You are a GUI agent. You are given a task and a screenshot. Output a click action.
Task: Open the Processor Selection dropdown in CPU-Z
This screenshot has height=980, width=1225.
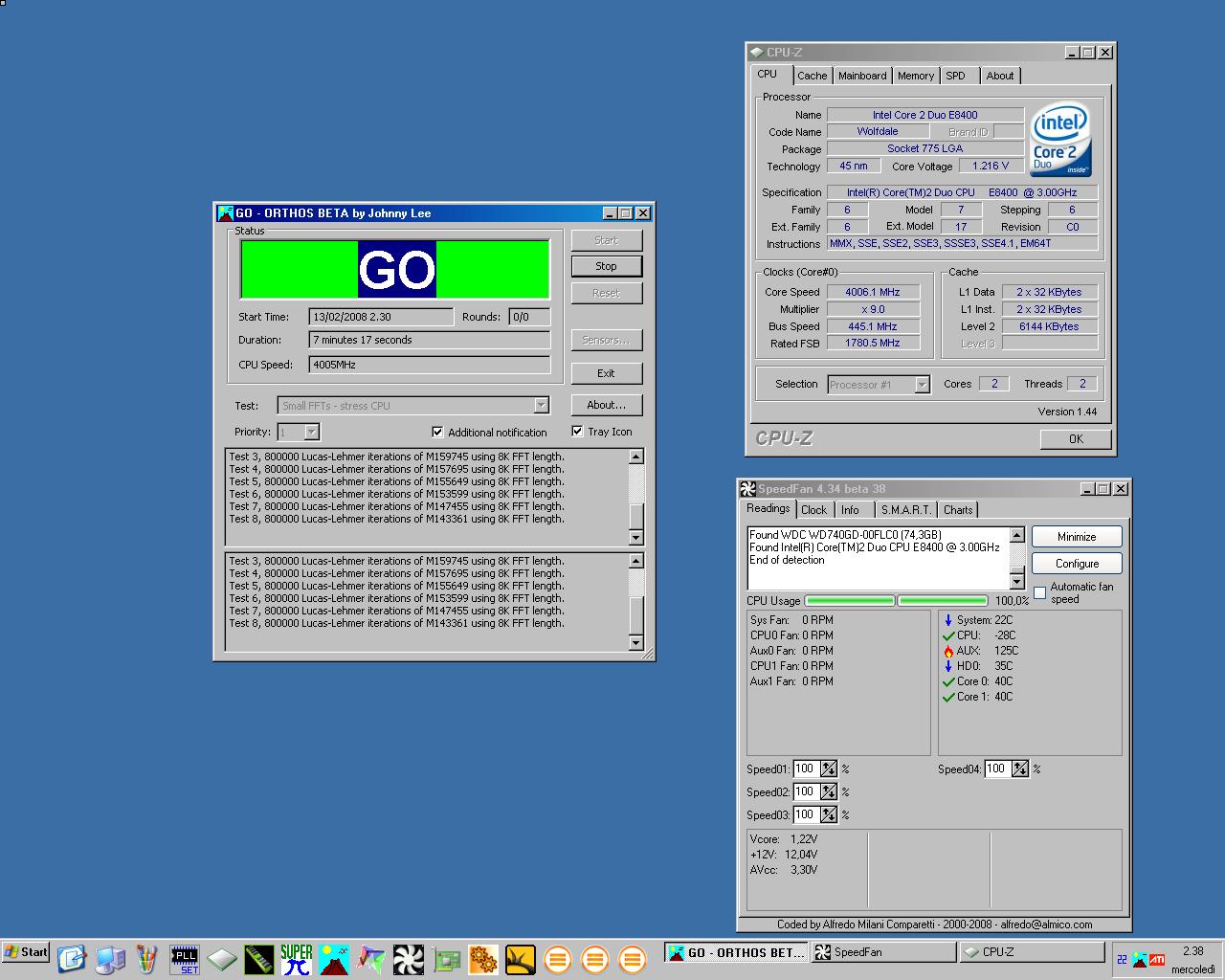pos(922,385)
